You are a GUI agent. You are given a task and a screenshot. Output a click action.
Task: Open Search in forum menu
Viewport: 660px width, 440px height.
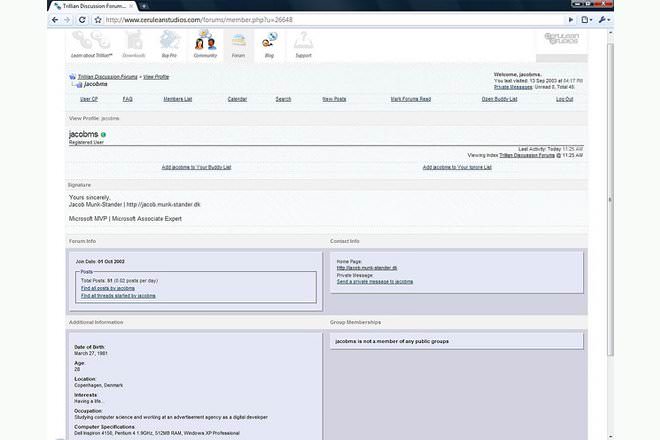(283, 99)
